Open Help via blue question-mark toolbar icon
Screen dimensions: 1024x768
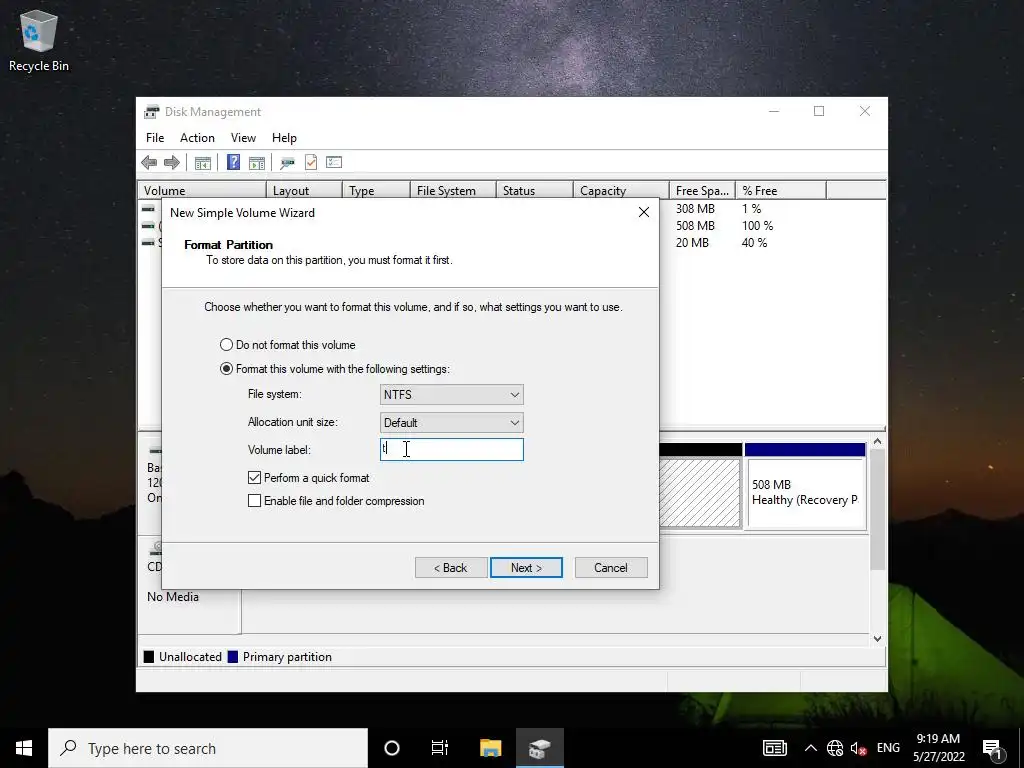click(x=233, y=162)
